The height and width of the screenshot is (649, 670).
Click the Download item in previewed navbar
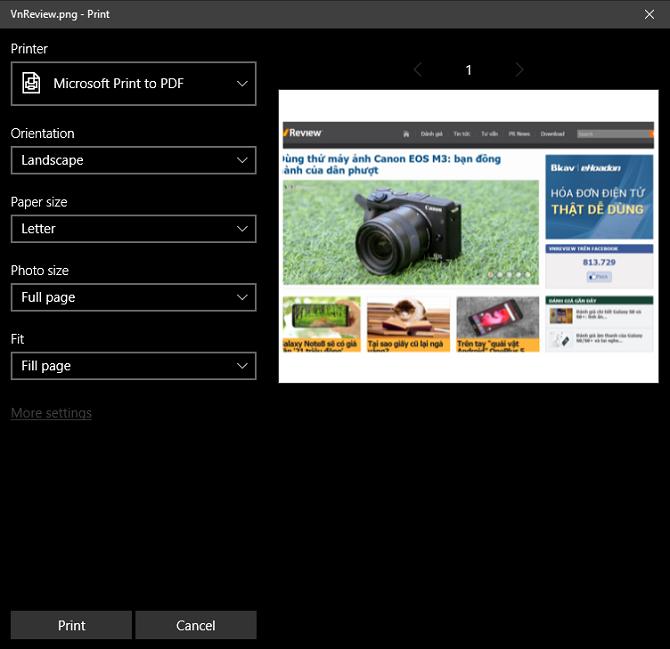pos(552,134)
